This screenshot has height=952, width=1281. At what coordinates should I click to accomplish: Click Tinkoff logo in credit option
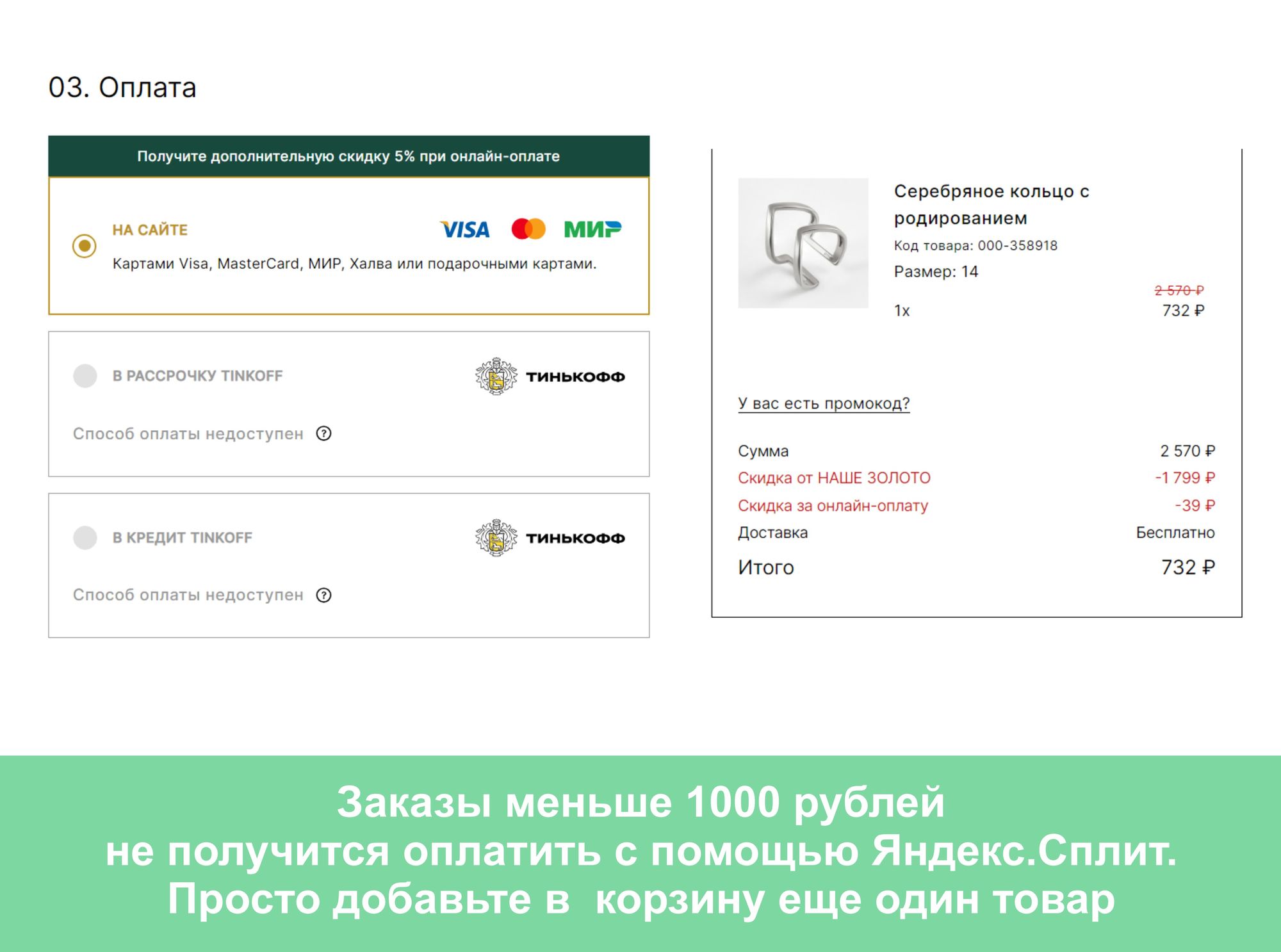[x=550, y=538]
